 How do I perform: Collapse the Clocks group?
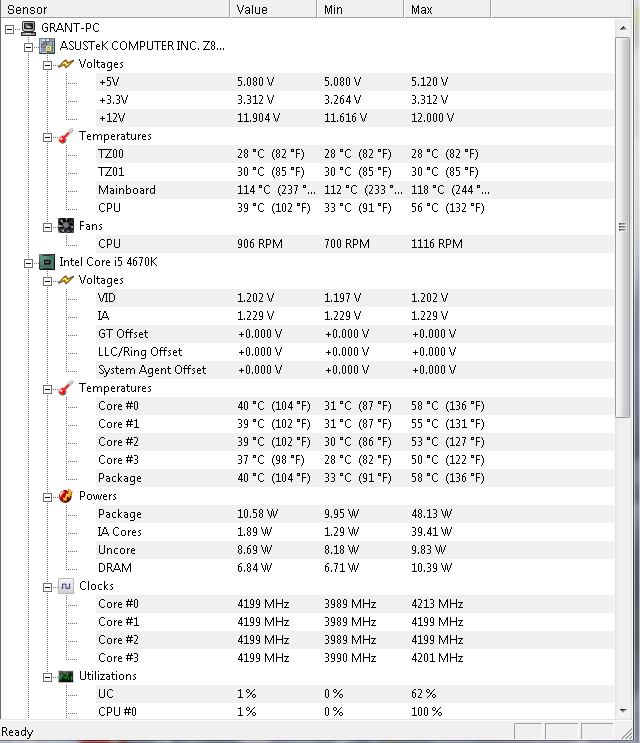click(x=47, y=588)
